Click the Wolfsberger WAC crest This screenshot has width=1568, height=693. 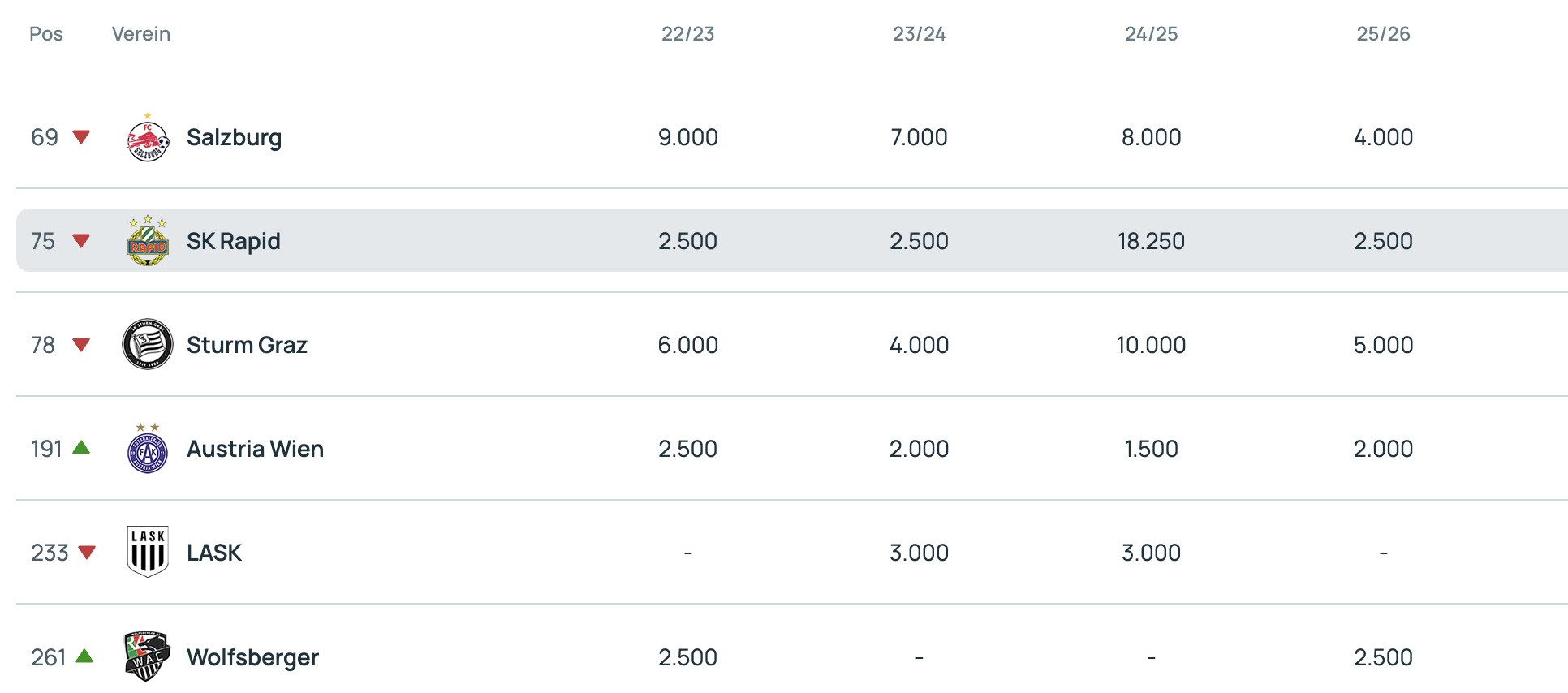click(x=148, y=656)
